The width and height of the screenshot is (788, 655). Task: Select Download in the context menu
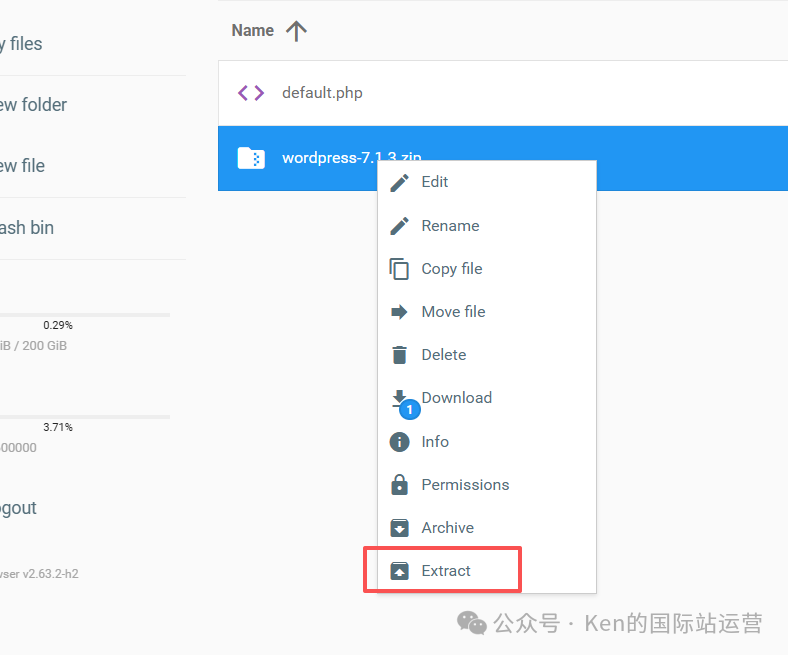(x=487, y=398)
